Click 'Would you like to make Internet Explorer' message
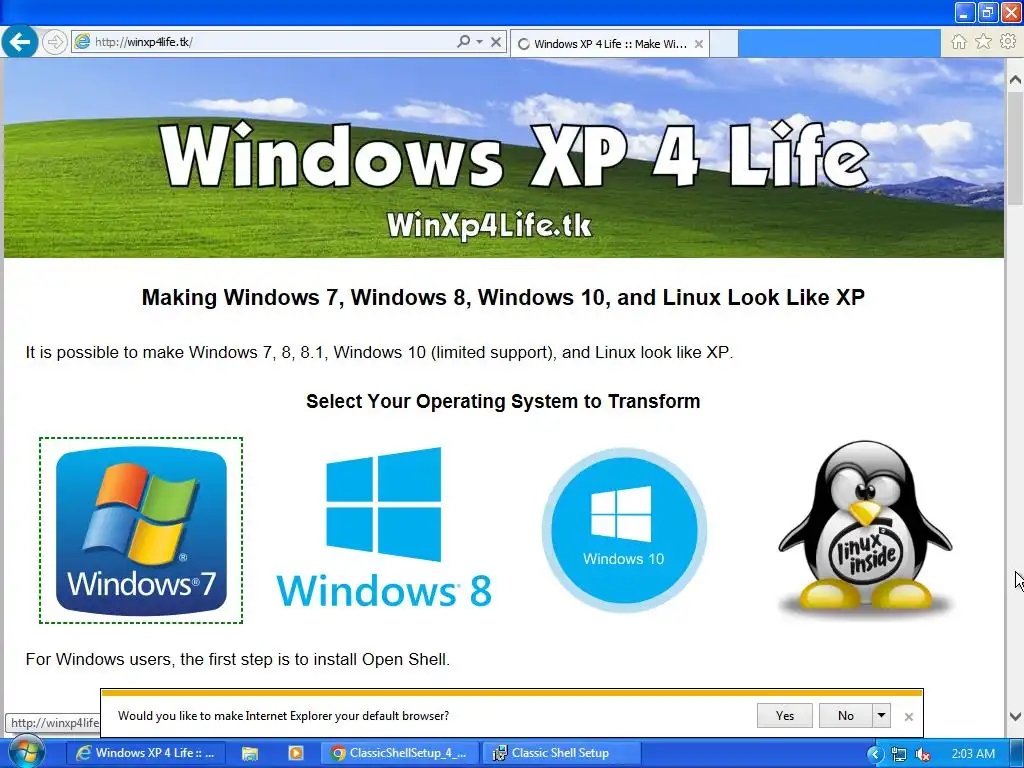 [x=283, y=716]
